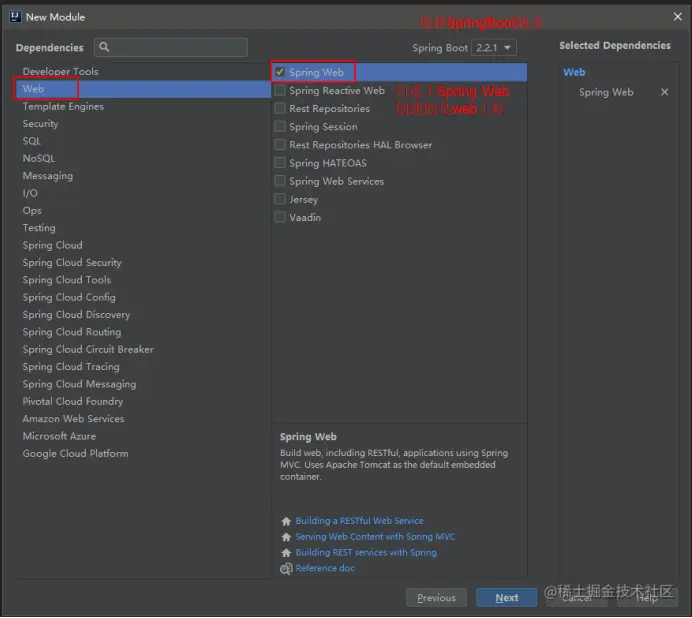Viewport: 692px width, 618px height.
Task: Check the Jersey dependency checkbox
Action: [x=280, y=199]
